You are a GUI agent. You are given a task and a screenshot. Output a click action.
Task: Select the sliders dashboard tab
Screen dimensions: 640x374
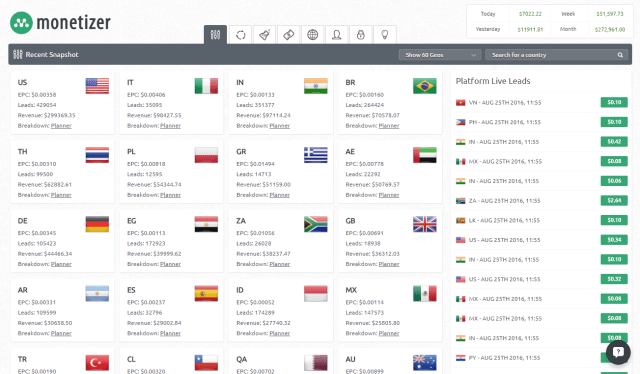[216, 35]
